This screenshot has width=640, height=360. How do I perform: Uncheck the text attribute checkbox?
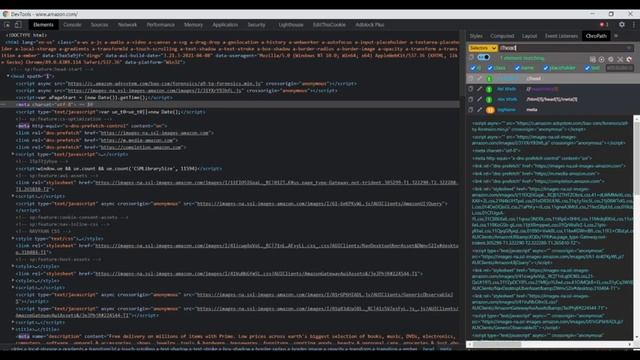point(587,68)
